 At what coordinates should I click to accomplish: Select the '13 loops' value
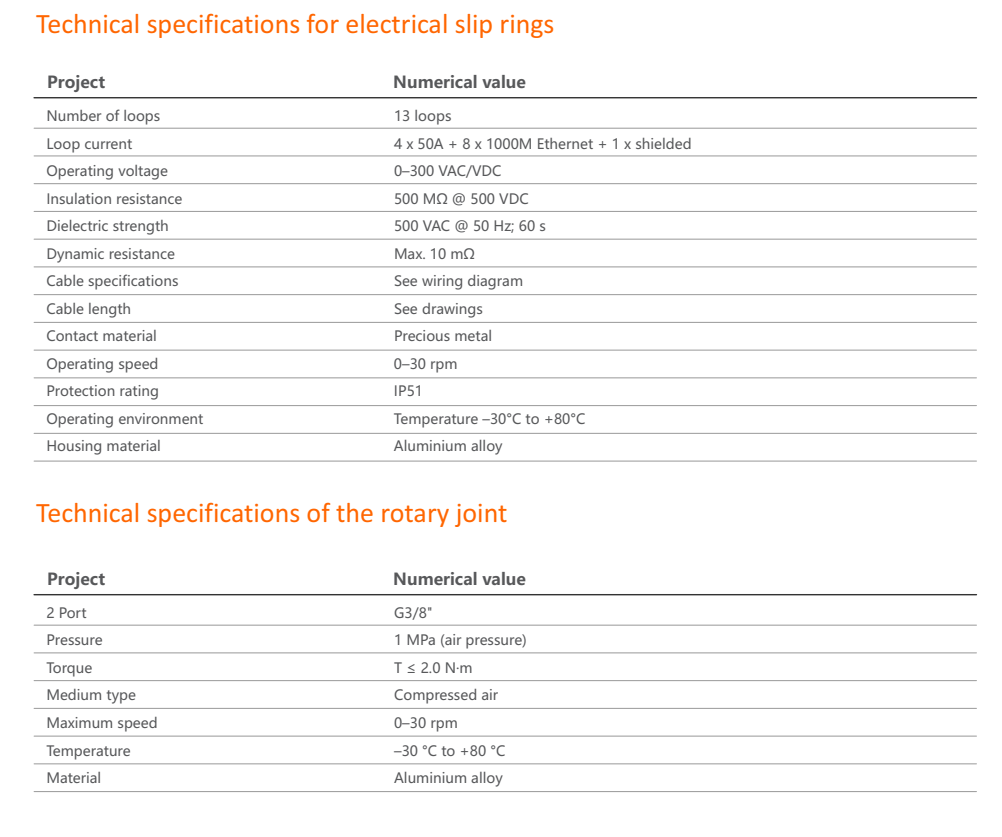422,116
